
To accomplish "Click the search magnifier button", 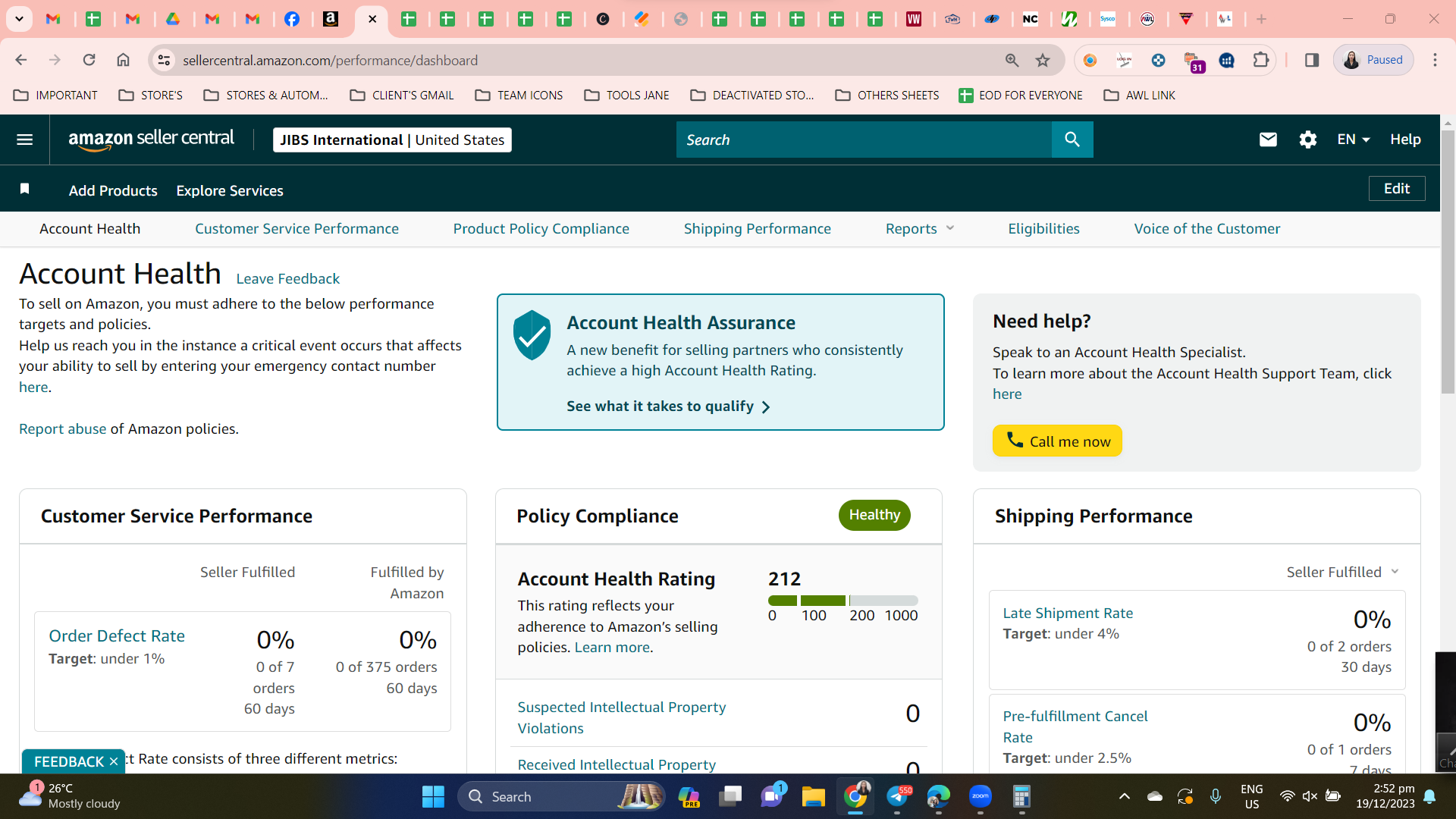I will click(1072, 140).
